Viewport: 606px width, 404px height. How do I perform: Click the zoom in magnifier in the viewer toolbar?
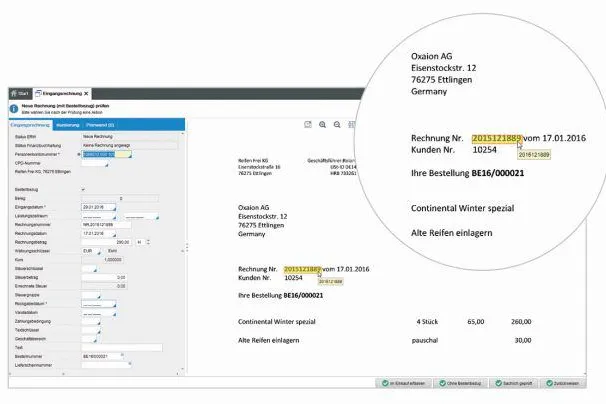[322, 124]
